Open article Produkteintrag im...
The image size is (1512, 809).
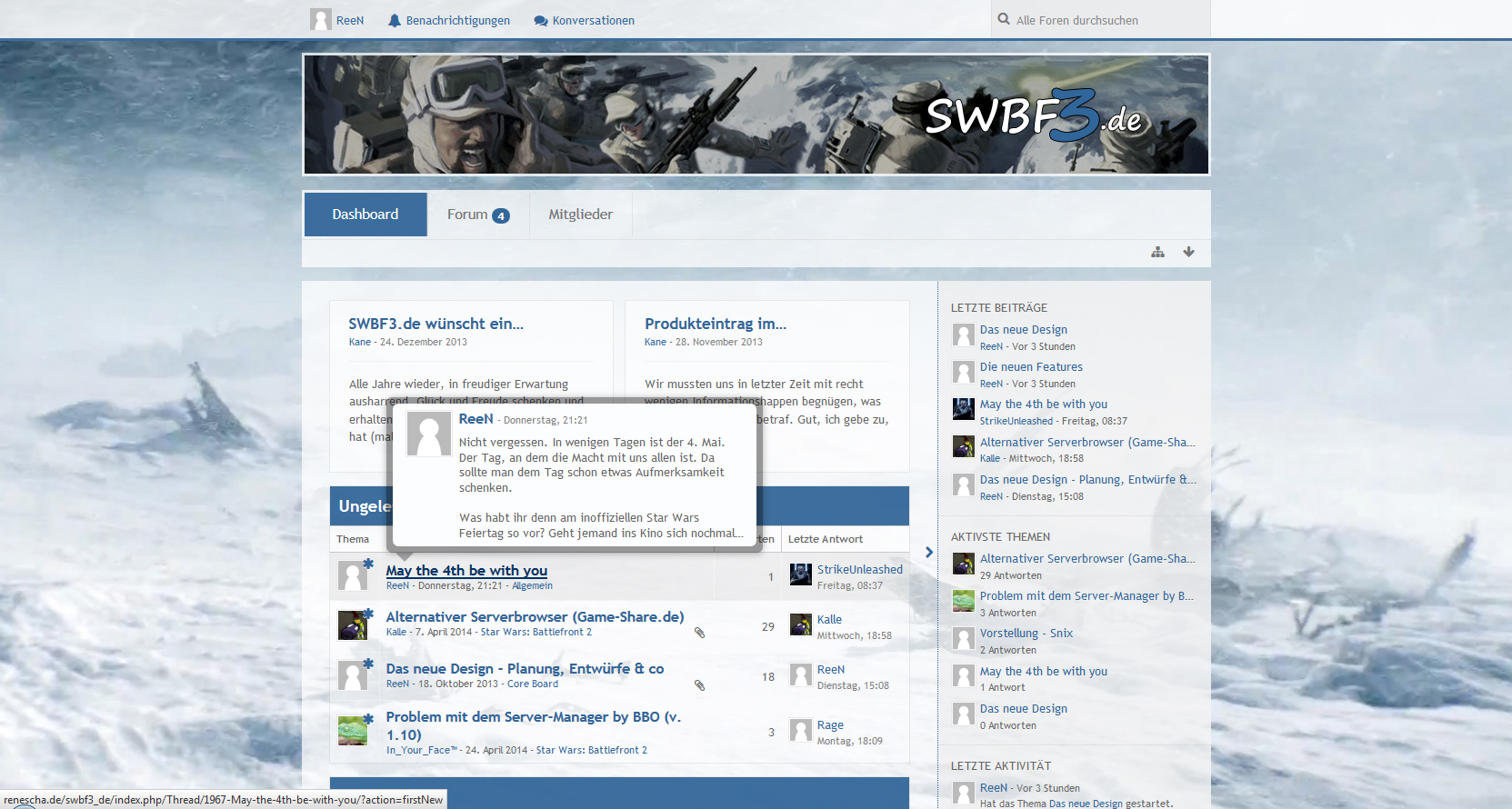[716, 324]
